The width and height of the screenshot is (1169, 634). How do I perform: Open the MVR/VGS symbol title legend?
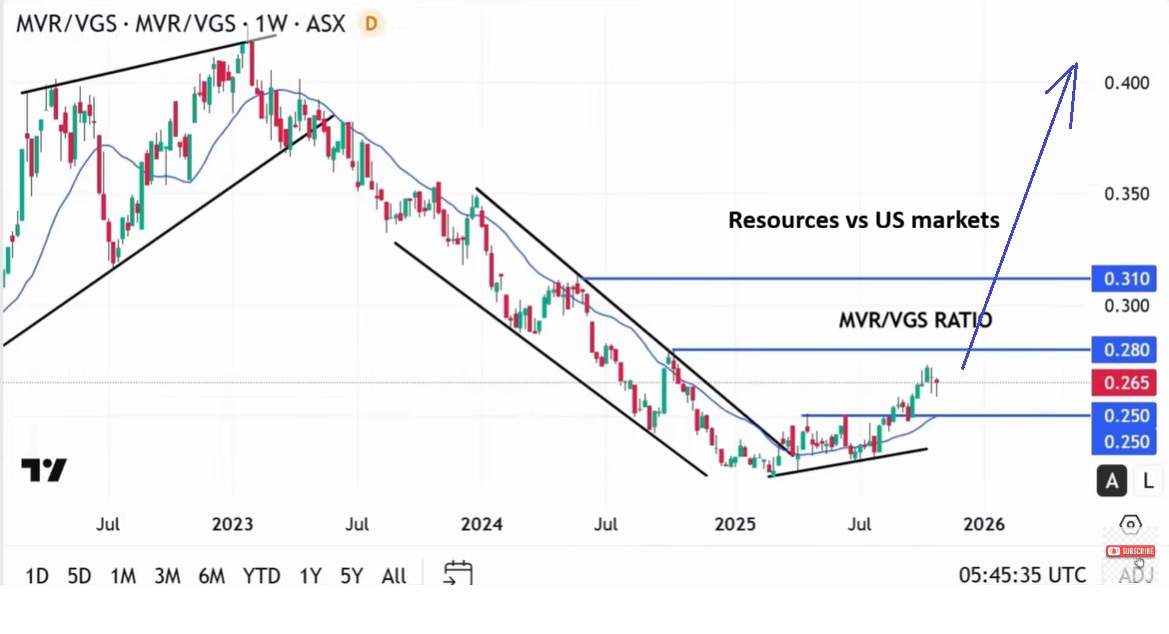click(180, 24)
